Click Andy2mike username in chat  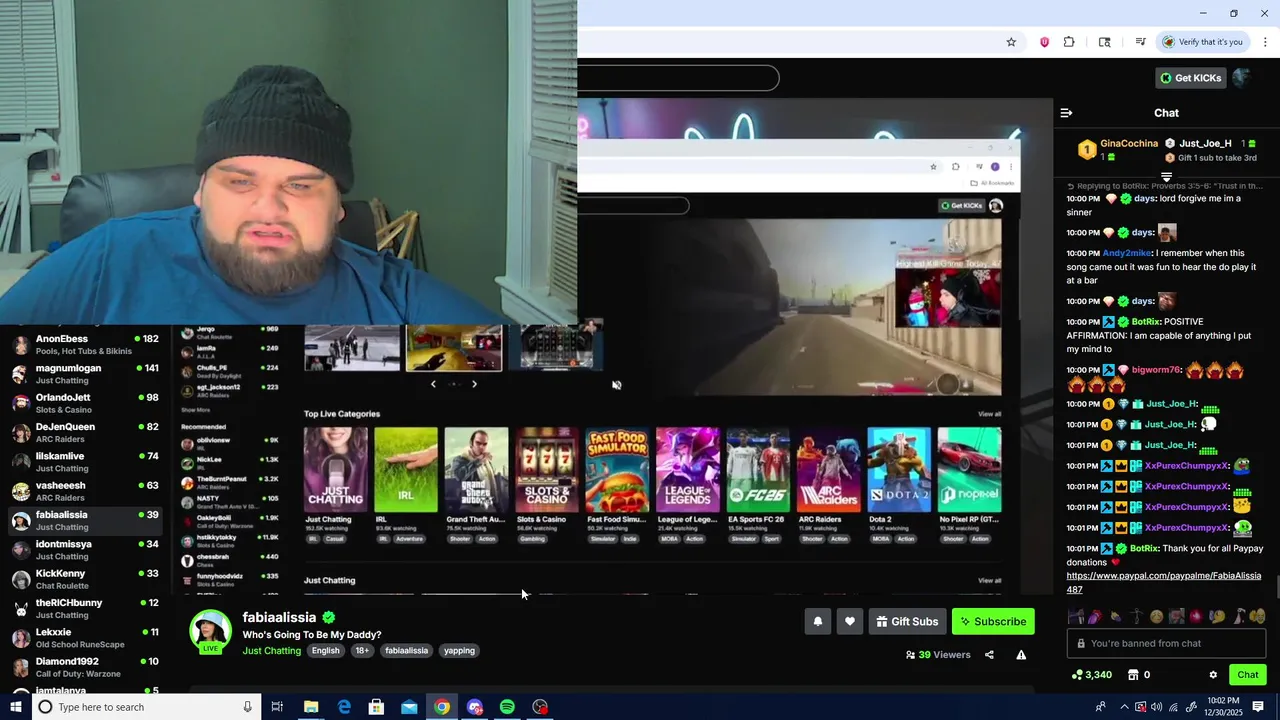pos(1127,253)
